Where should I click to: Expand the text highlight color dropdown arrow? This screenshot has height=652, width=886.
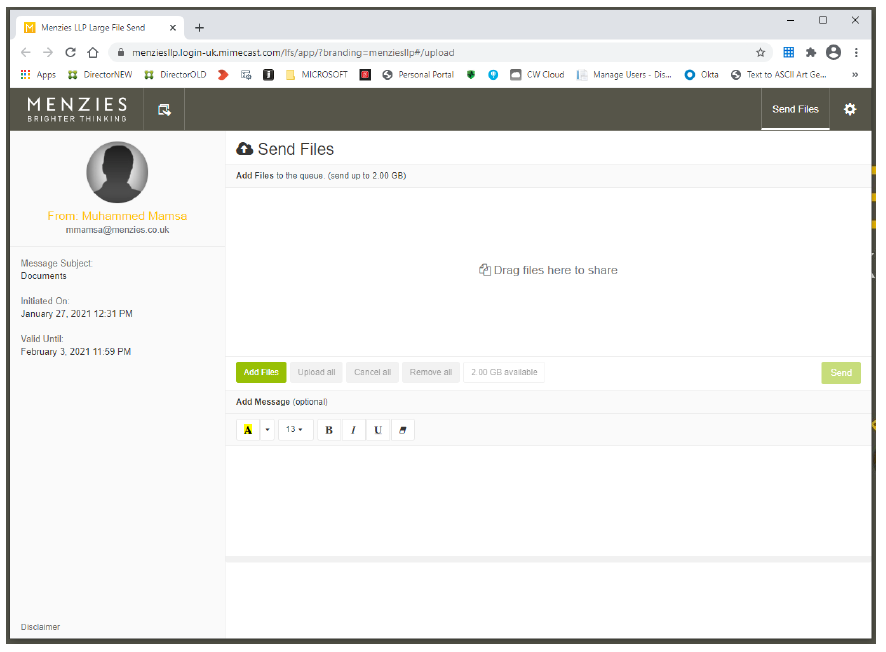click(267, 430)
